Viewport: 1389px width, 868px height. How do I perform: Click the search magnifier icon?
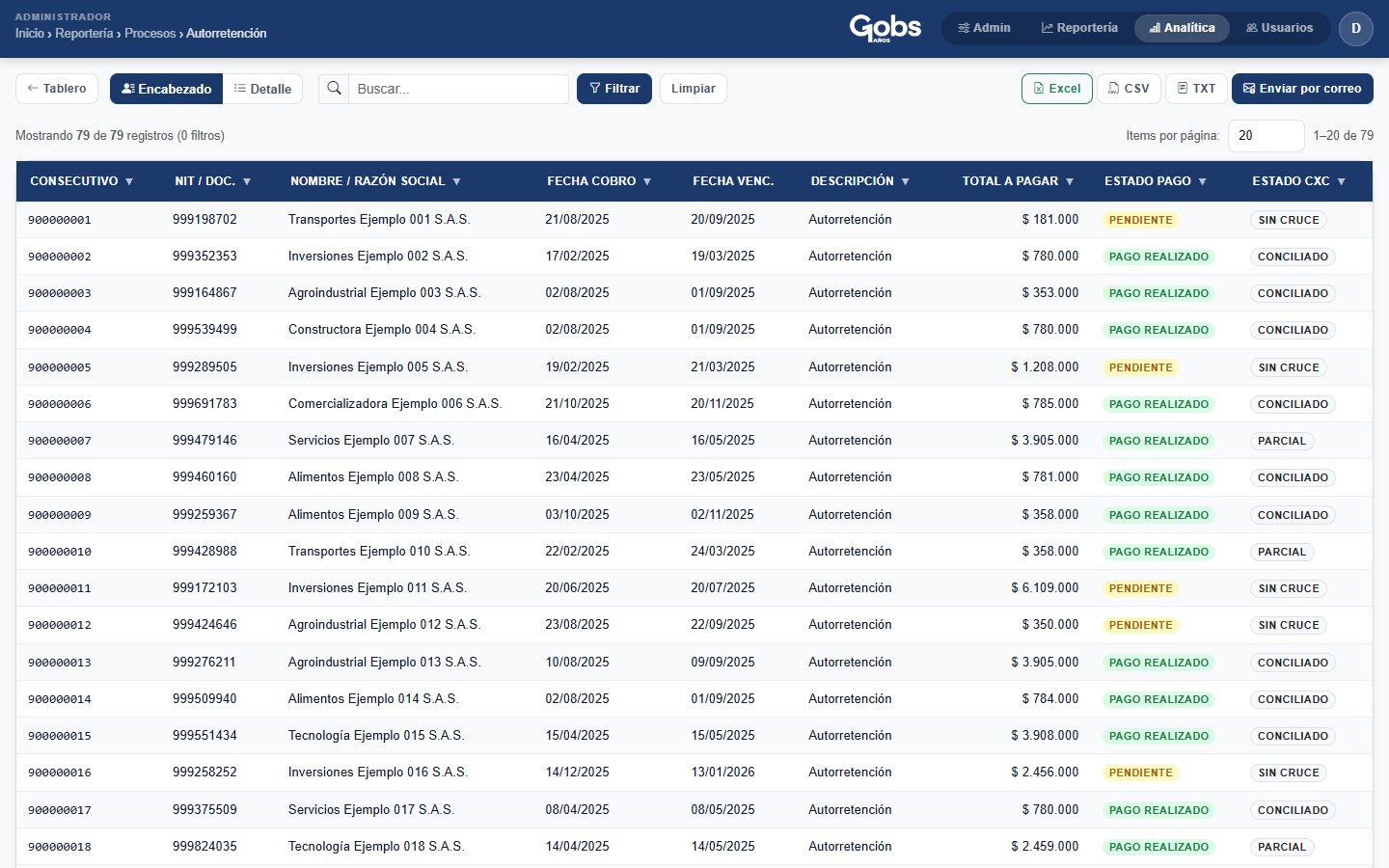334,89
